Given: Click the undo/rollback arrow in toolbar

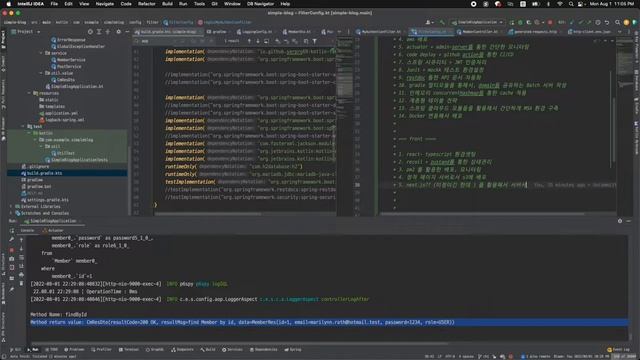Looking at the screenshot, I should coord(607,22).
